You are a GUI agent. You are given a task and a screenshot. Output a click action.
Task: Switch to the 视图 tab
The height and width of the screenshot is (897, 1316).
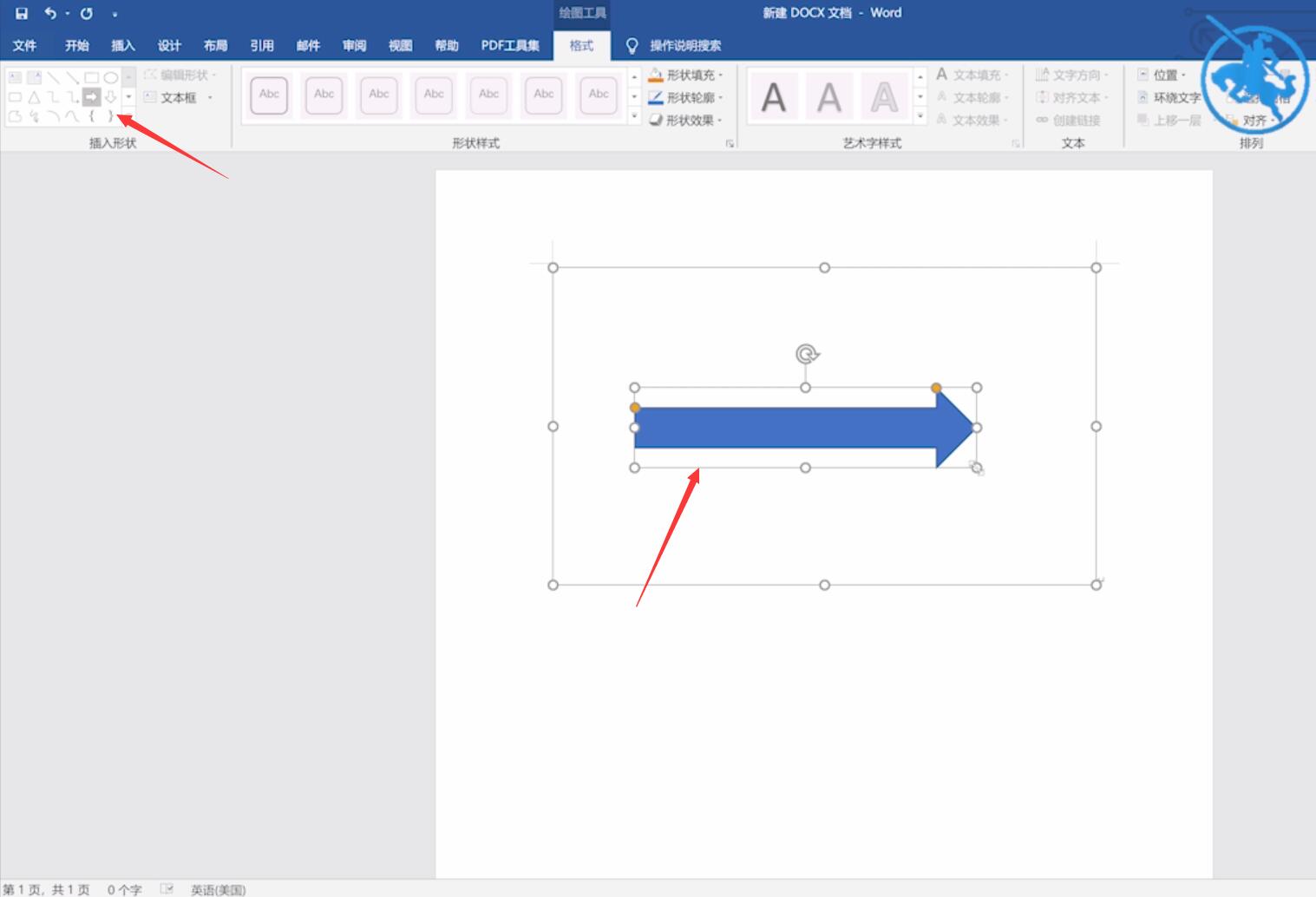click(400, 45)
